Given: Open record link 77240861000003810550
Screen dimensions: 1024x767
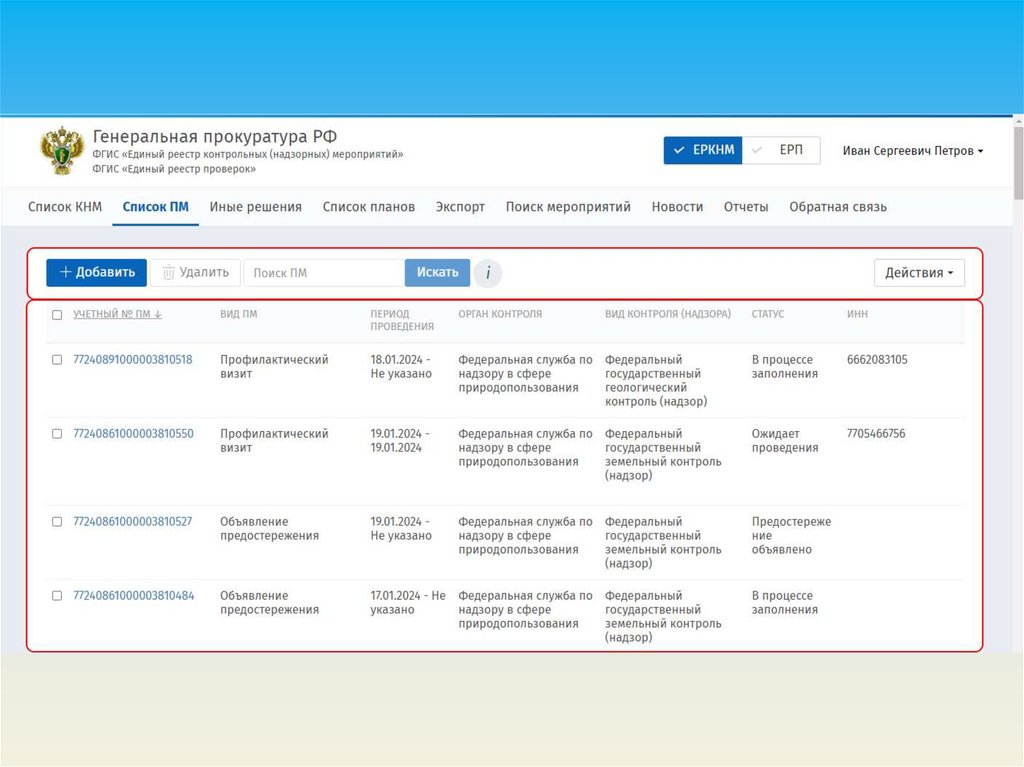Looking at the screenshot, I should (133, 434).
